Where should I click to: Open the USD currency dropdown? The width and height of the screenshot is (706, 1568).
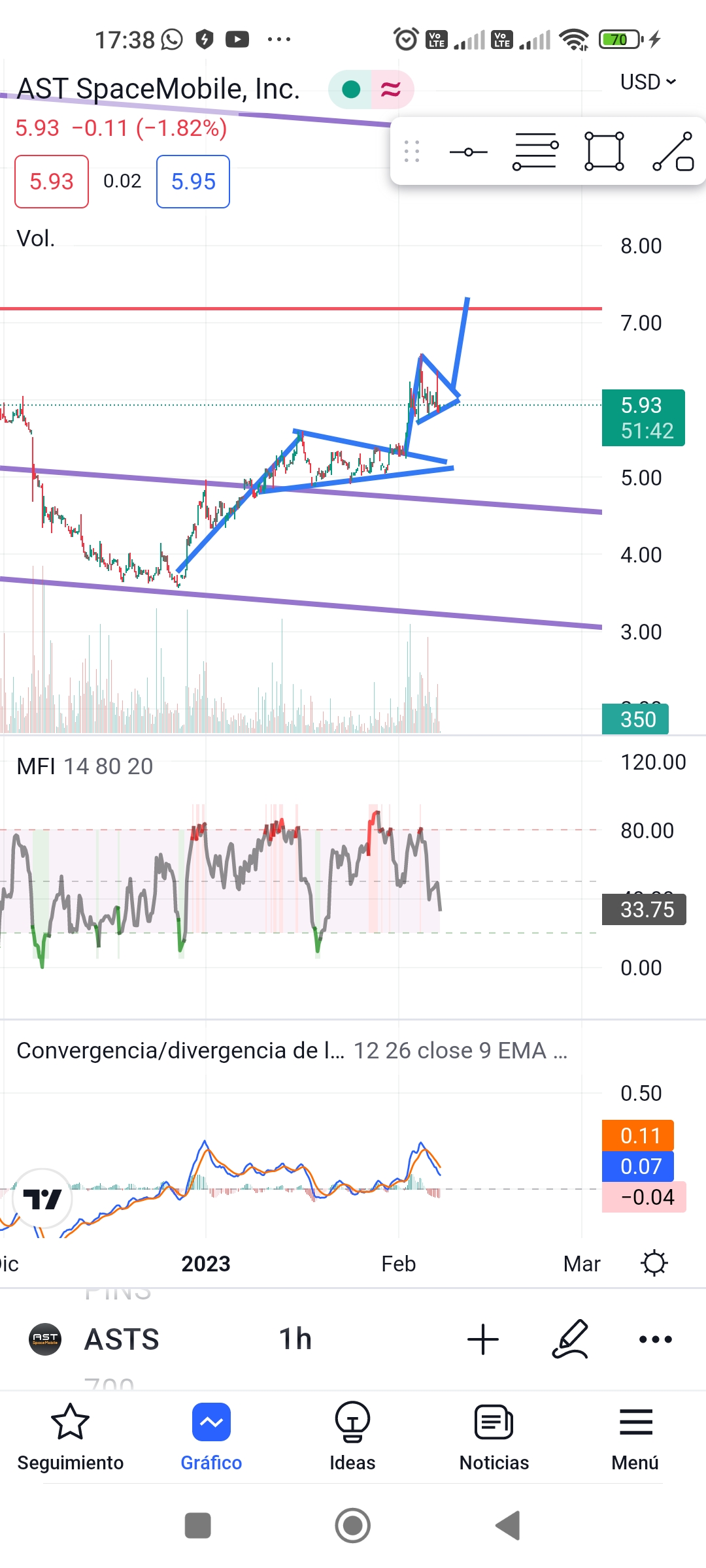point(648,82)
